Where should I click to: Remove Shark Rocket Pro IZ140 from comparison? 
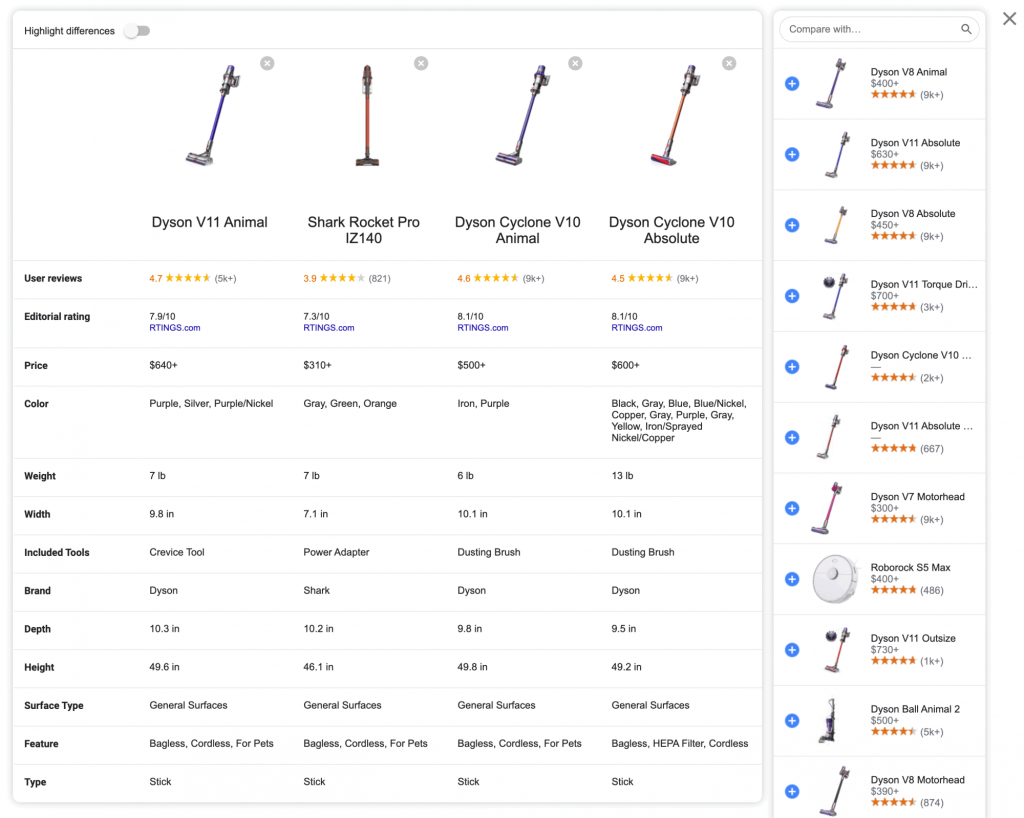(421, 63)
